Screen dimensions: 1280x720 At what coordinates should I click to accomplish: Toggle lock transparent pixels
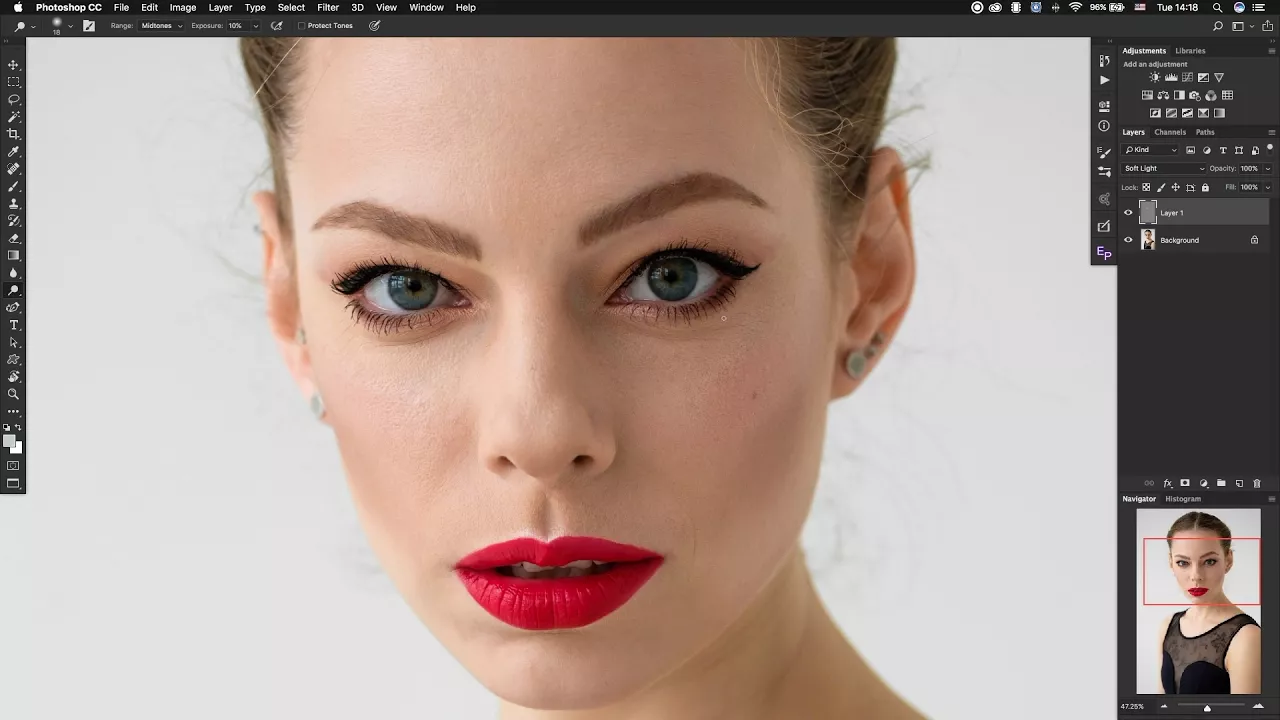pos(1146,187)
